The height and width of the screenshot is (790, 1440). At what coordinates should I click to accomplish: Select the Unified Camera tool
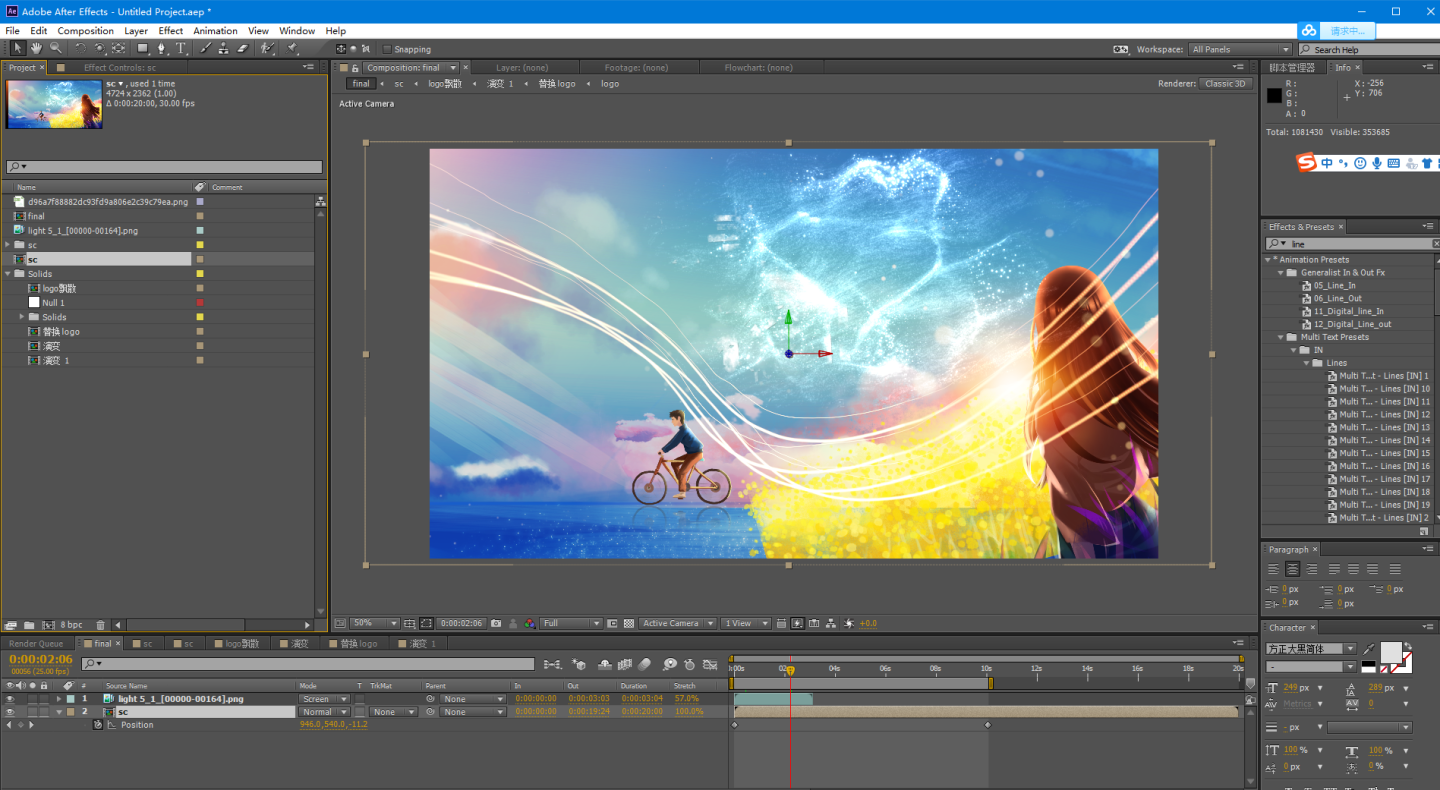pos(100,48)
